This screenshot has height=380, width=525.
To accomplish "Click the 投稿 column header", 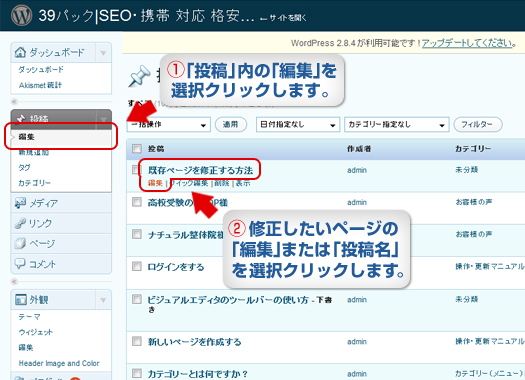I will pyautogui.click(x=156, y=149).
